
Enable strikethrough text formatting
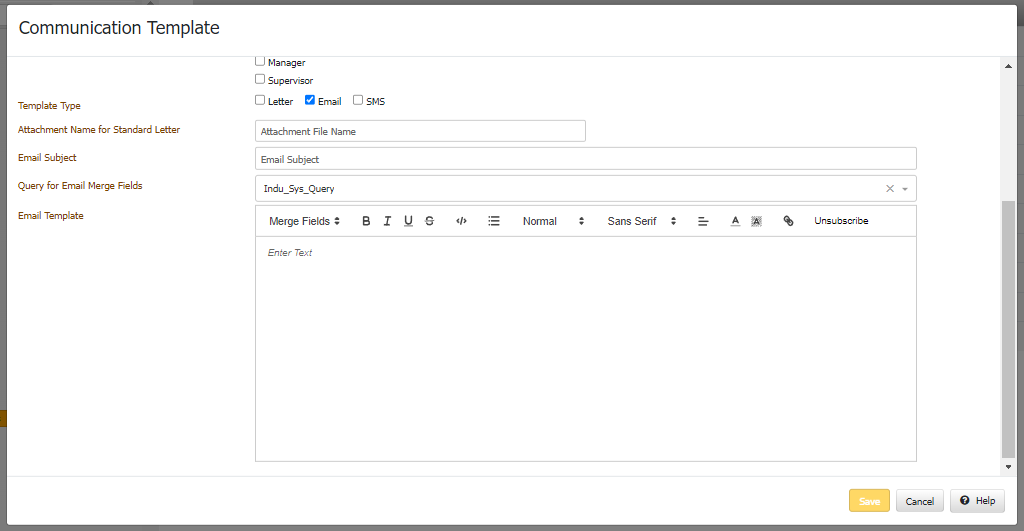pos(429,221)
